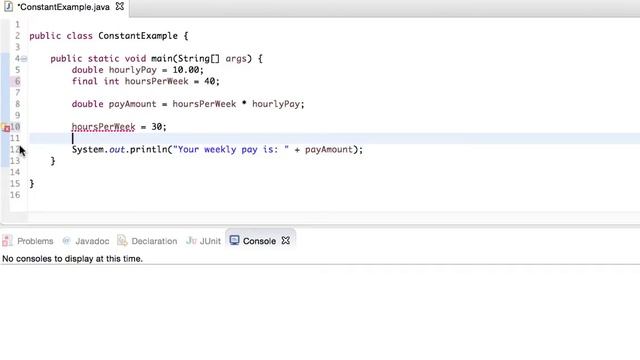Screen dimensions: 640x360
Task: Click 'No consoles to display at this time.'
Action: coord(73,259)
